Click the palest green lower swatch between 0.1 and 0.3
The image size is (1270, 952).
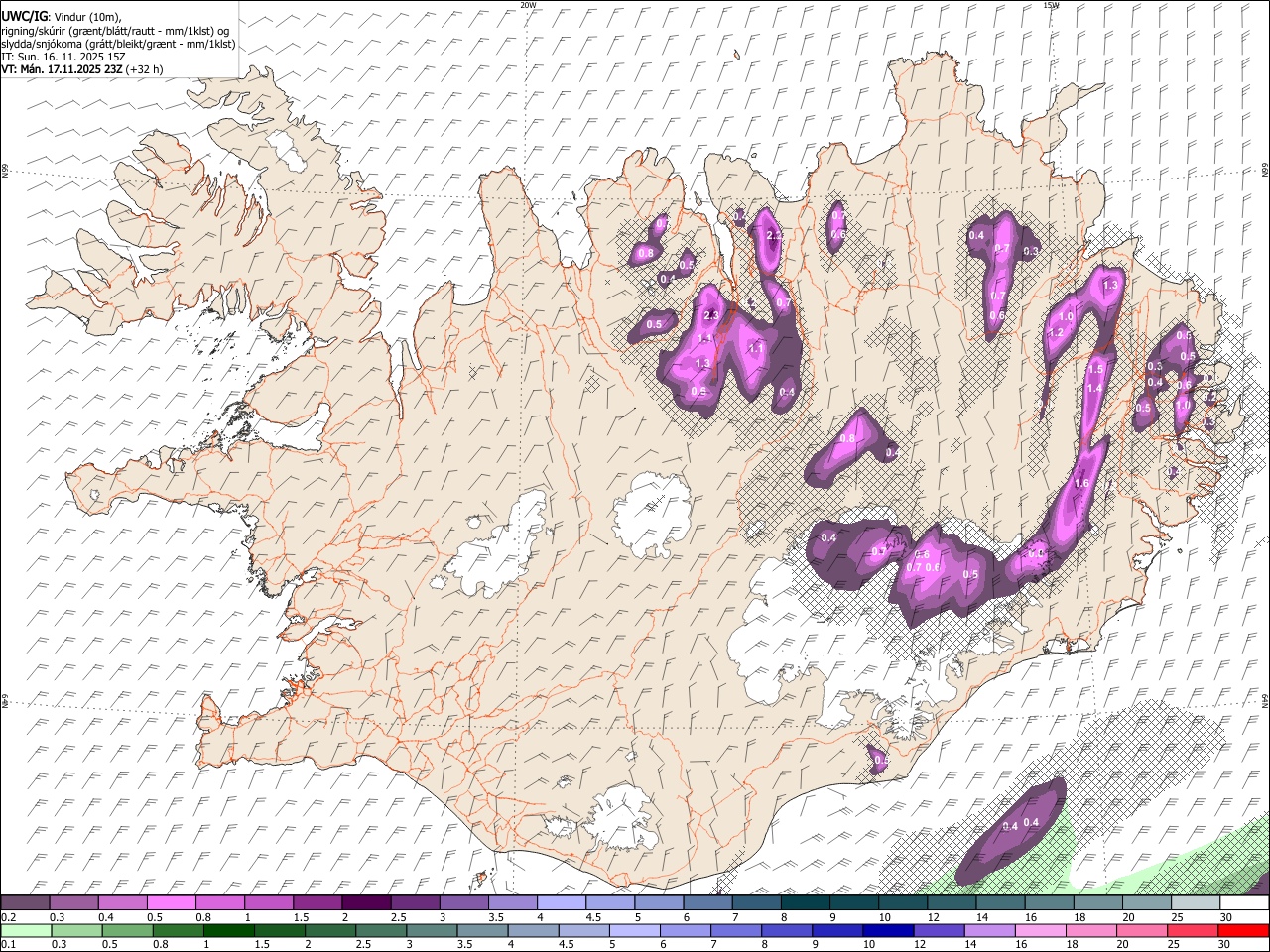coord(26,931)
